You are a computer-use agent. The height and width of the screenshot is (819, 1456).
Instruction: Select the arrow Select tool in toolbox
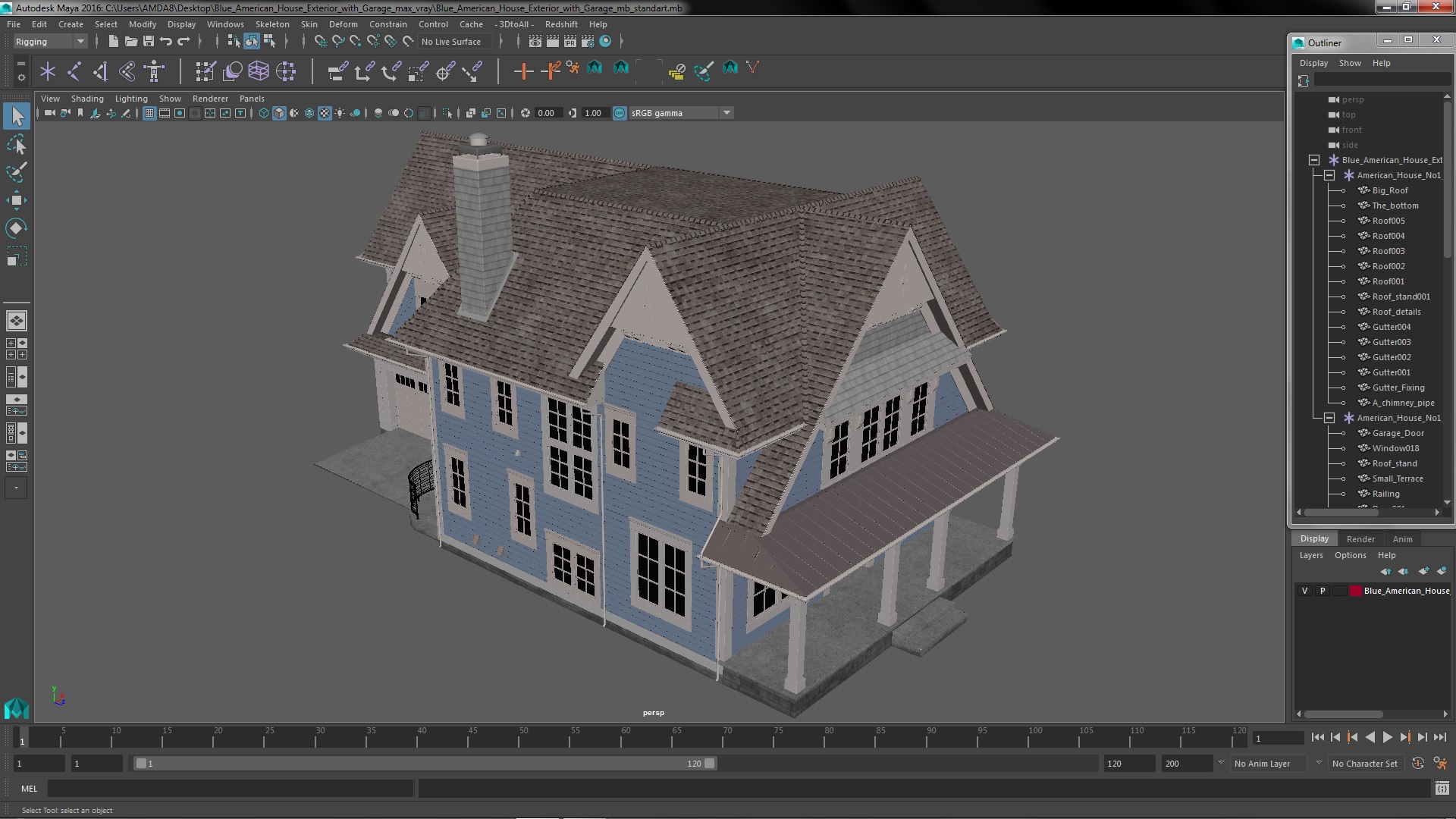click(17, 116)
